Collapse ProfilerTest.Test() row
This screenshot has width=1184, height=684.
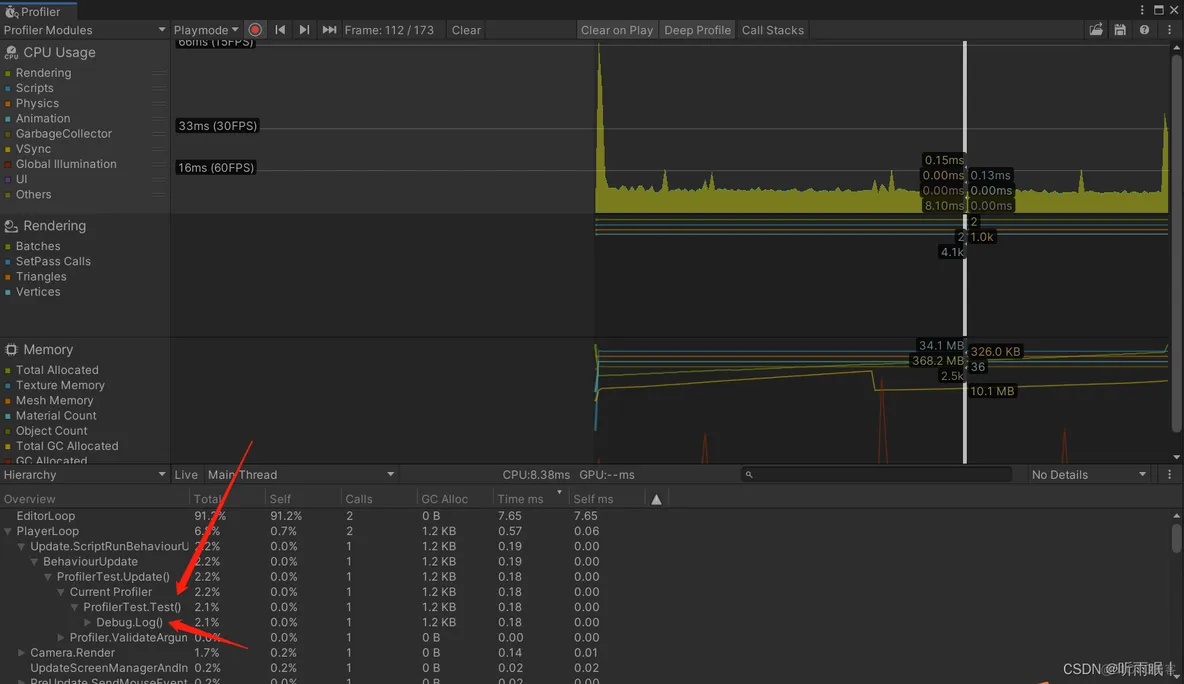[74, 607]
